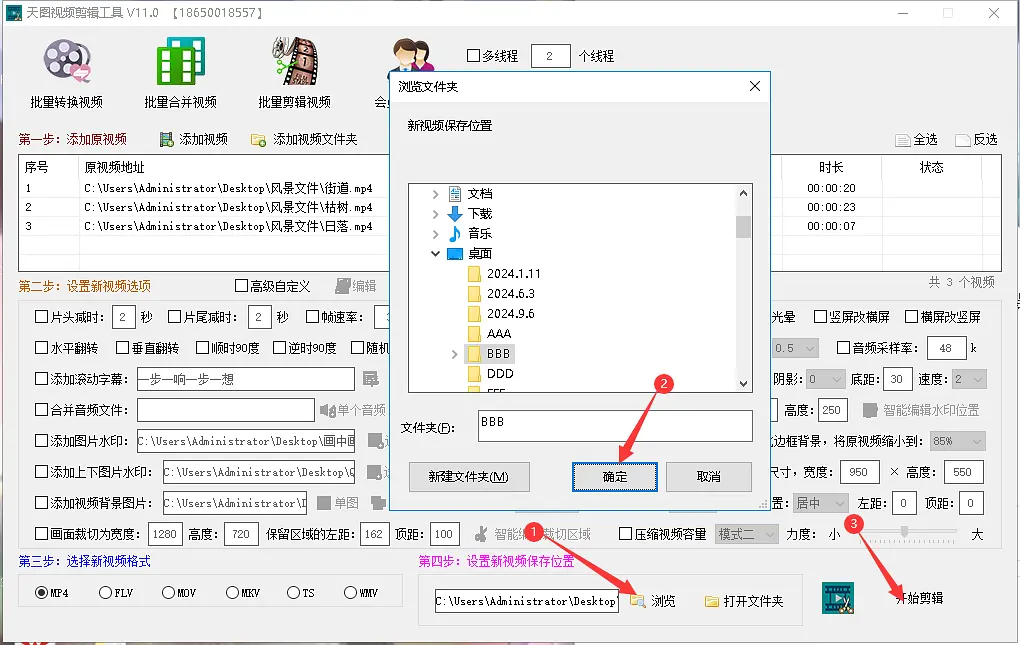The width and height of the screenshot is (1020, 645).
Task: Expand the 下载 tree node
Action: [435, 214]
